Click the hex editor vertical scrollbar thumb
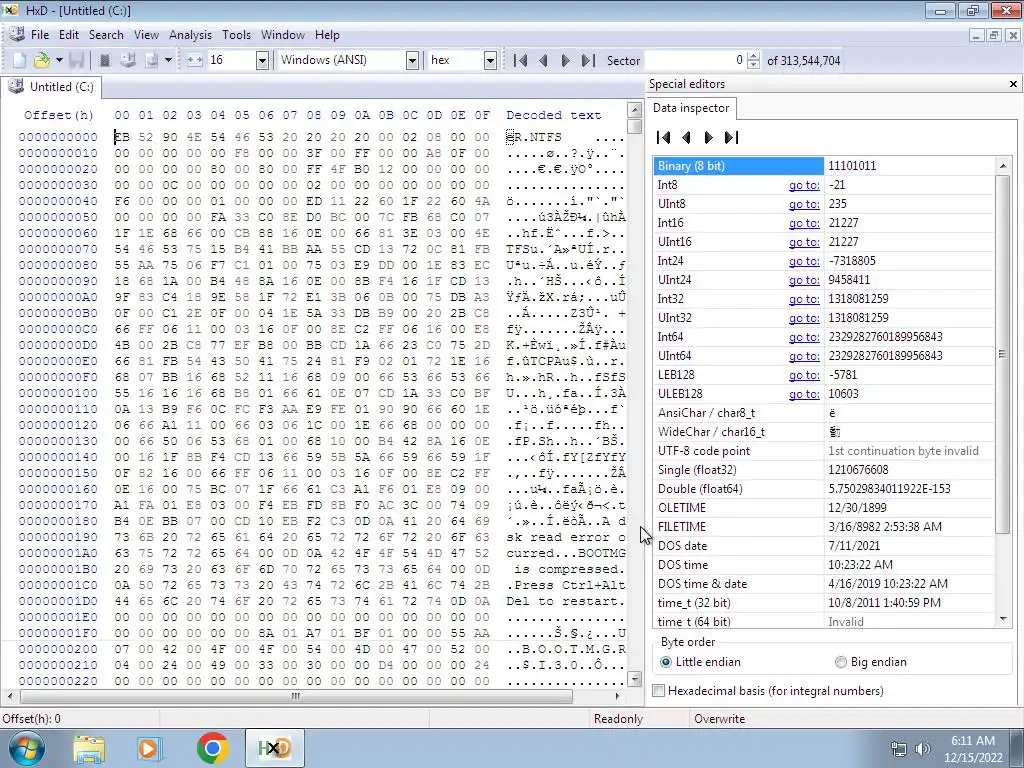 tap(634, 126)
